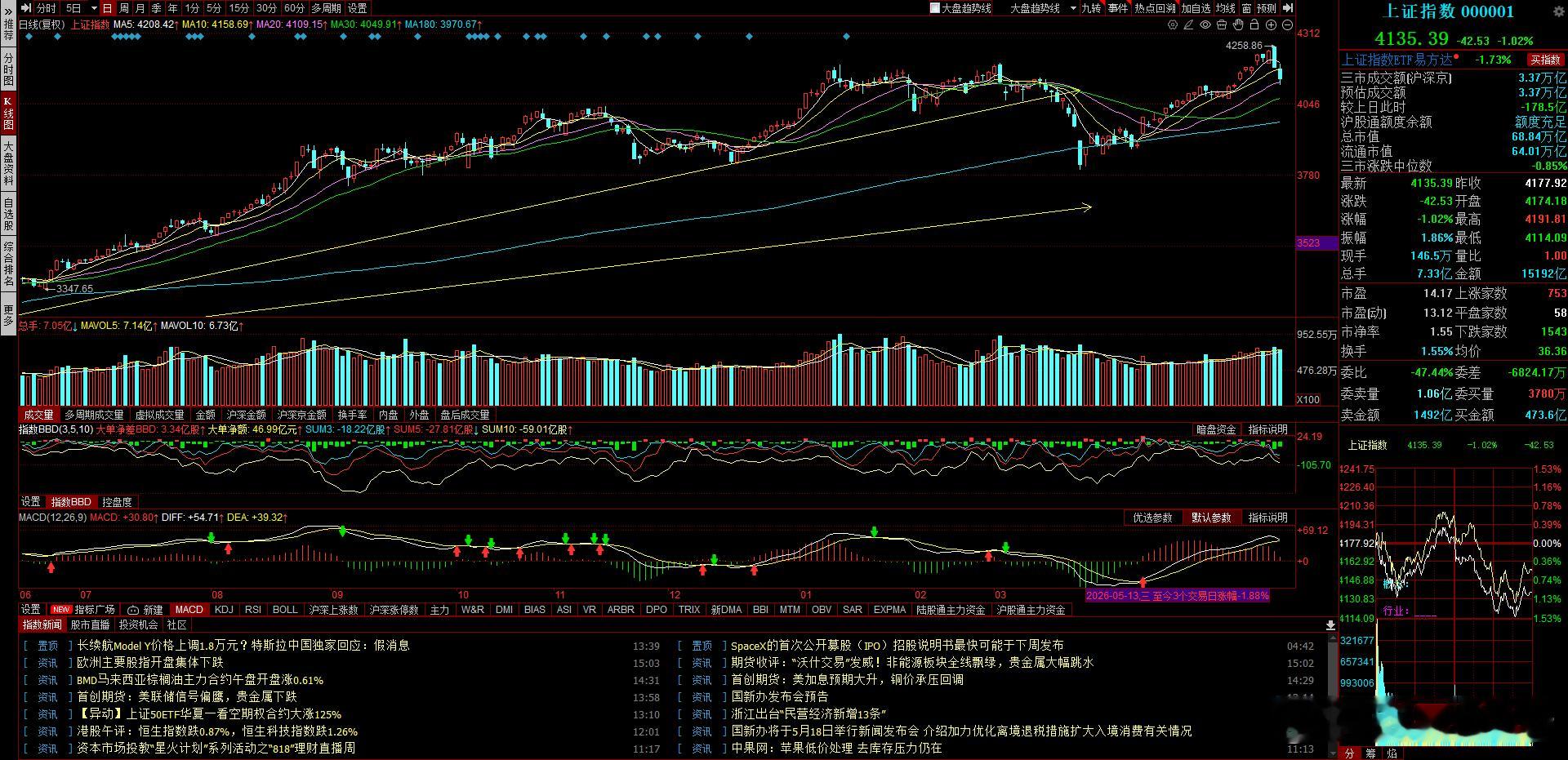Screen dimensions: 1568x760
Task: Click the red 买指数 button
Action: [x=1545, y=60]
